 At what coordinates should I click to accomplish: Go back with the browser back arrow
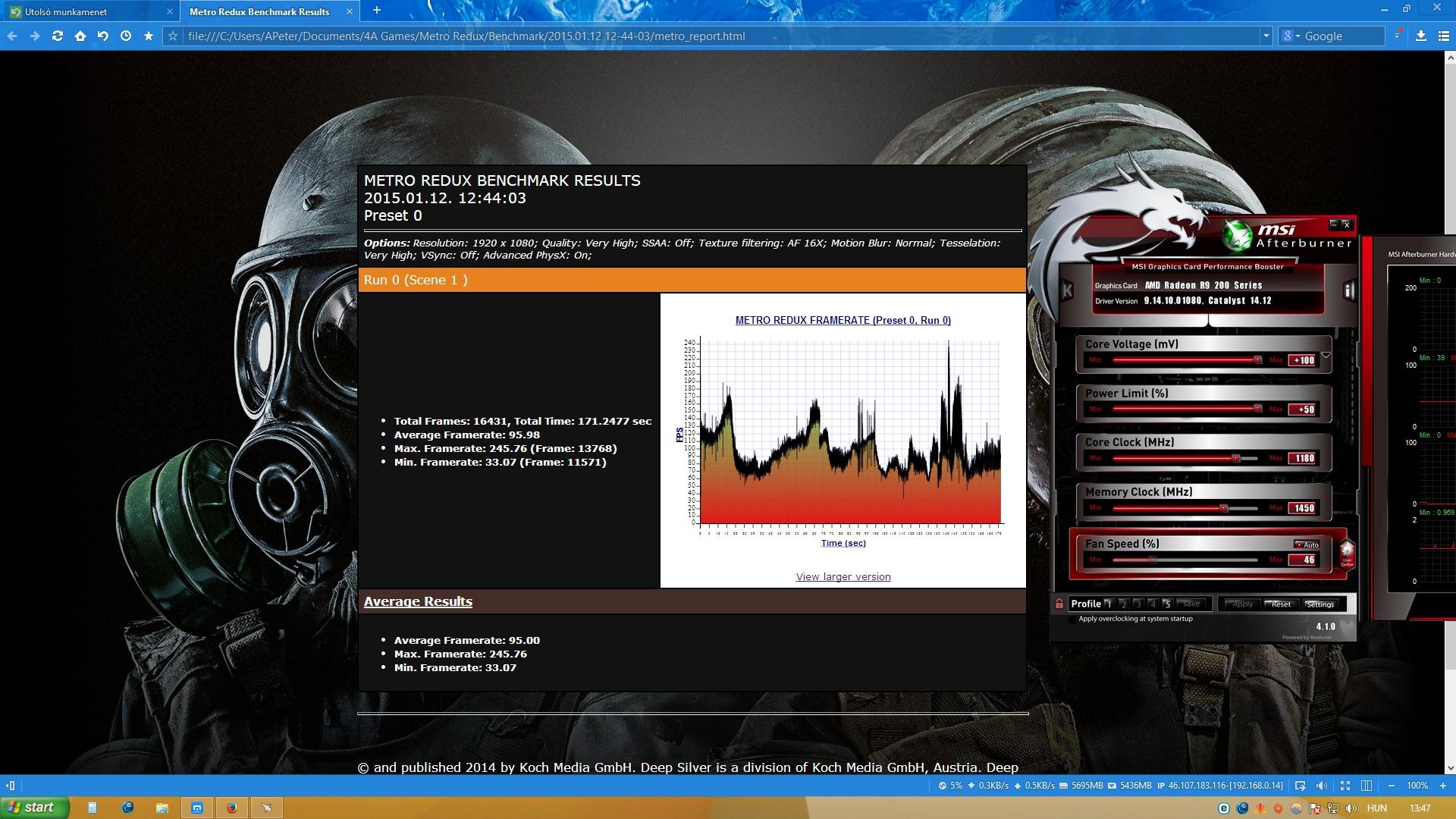(x=12, y=36)
